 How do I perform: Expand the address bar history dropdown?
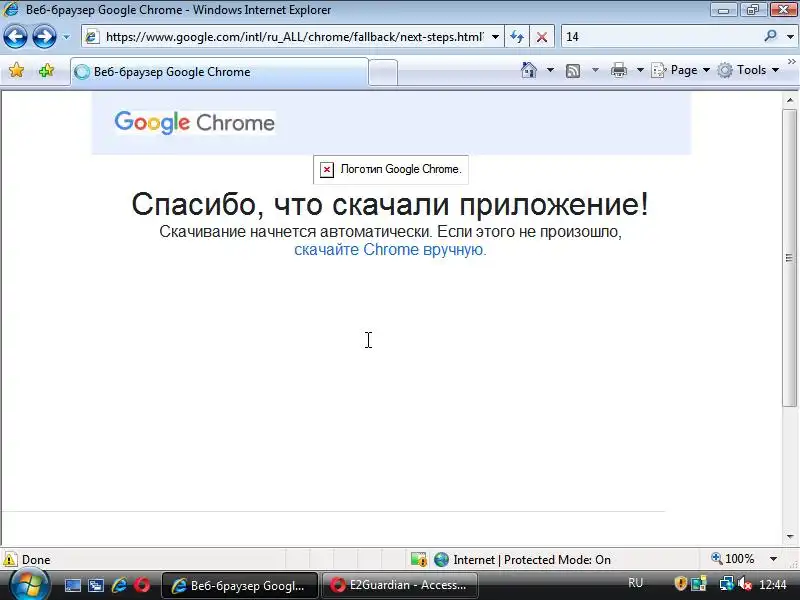(x=495, y=37)
